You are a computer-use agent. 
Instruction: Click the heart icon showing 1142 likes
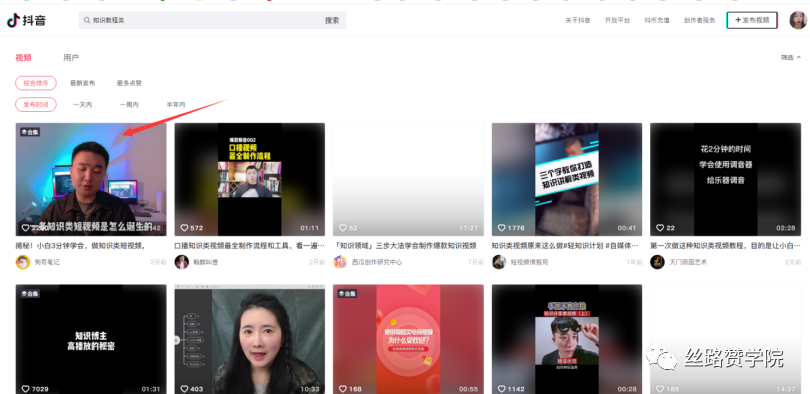[501, 389]
